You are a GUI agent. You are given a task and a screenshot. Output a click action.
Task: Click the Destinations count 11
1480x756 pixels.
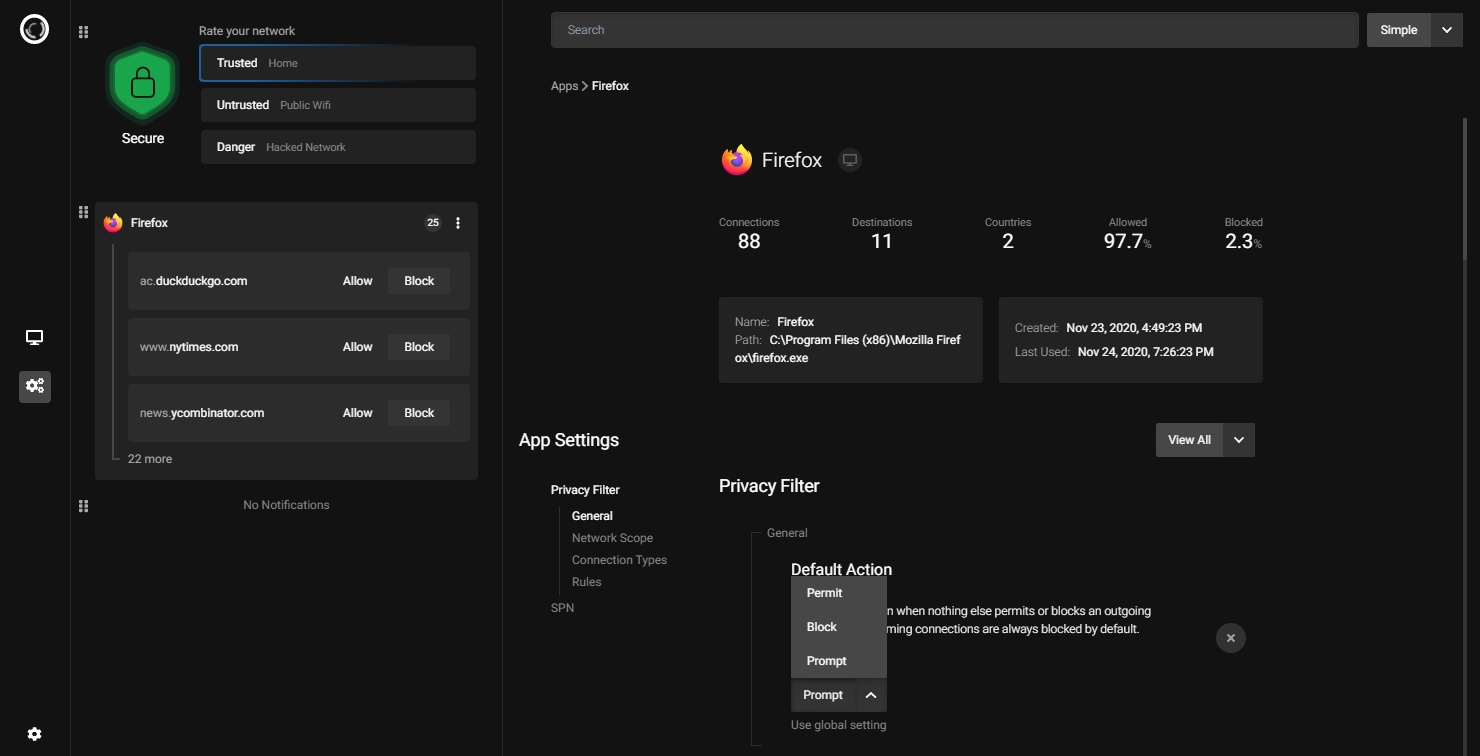[x=881, y=241]
